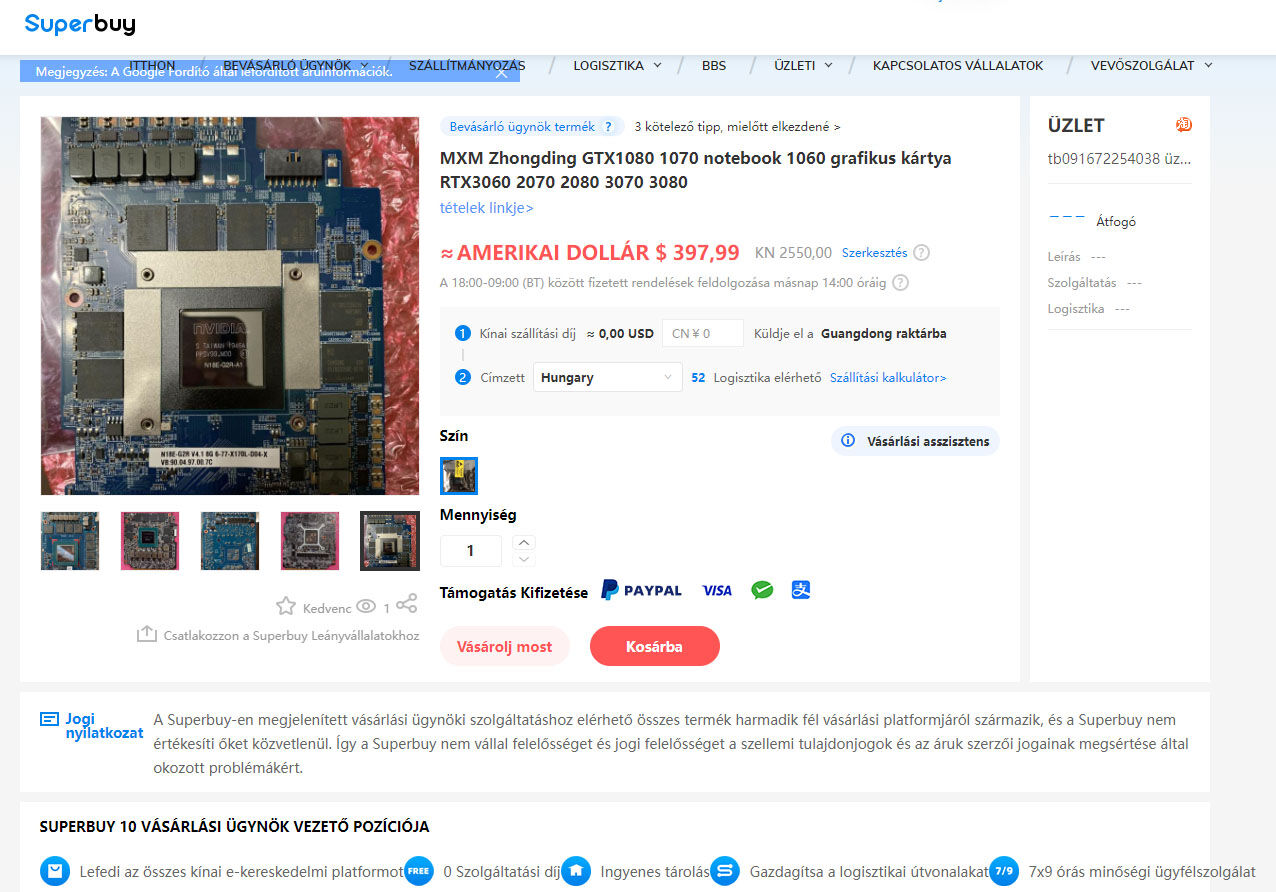
Task: Click the CN ¥ 0 shipping fee field
Action: click(x=703, y=333)
